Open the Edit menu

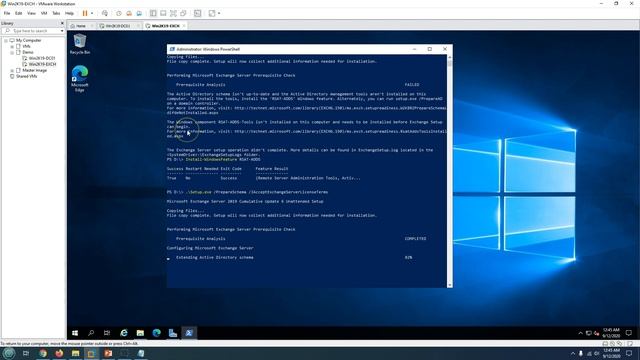[x=19, y=13]
